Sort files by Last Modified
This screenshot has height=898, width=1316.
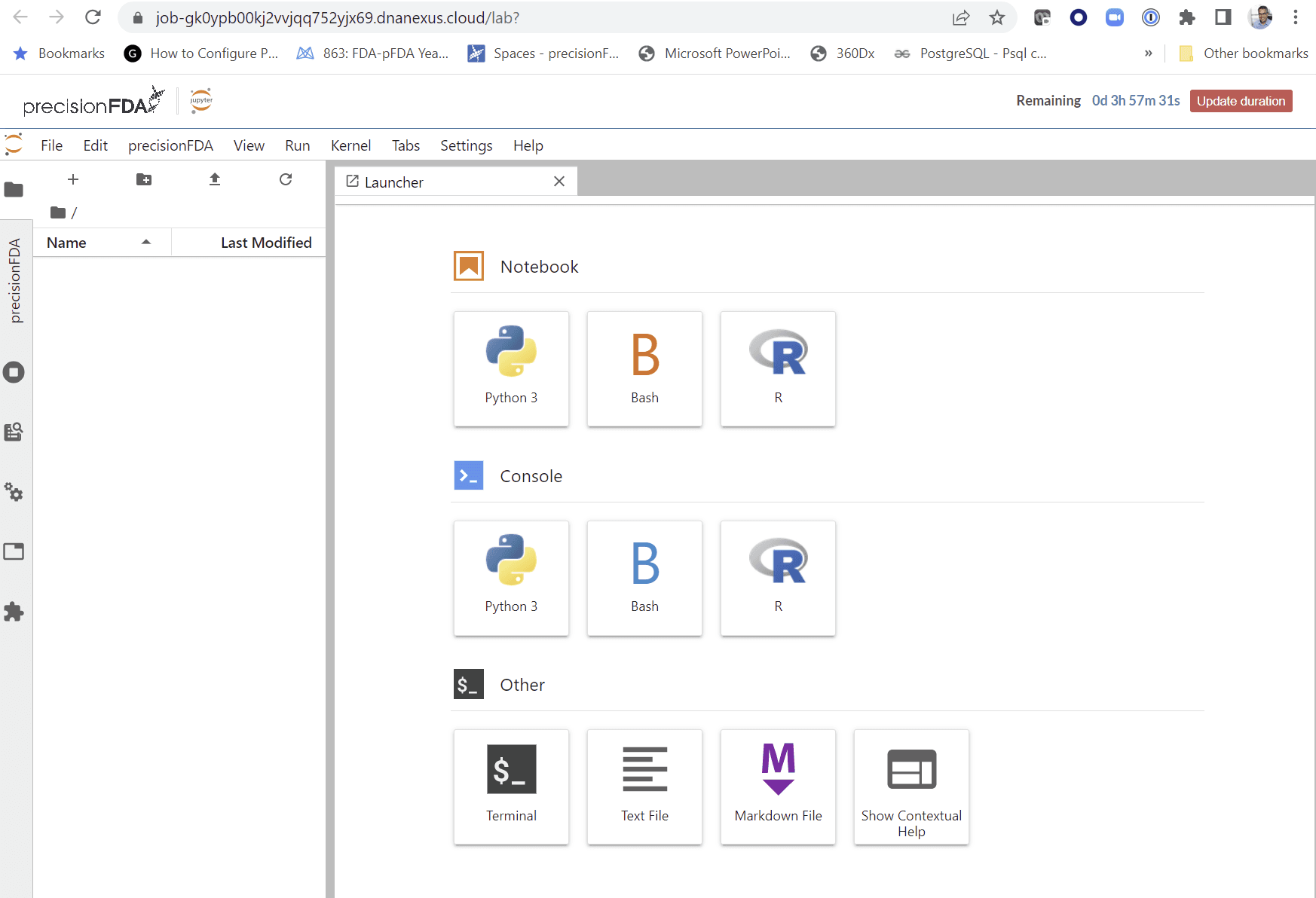[265, 243]
